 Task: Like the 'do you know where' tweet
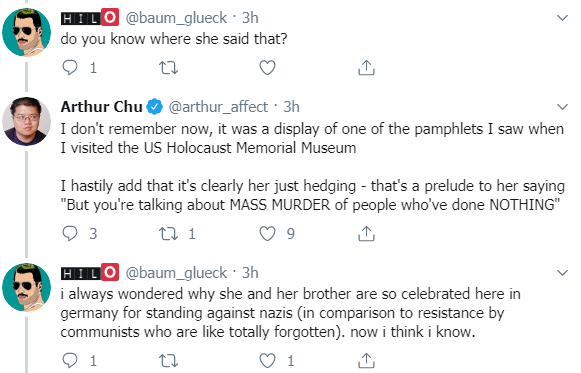pyautogui.click(x=267, y=68)
